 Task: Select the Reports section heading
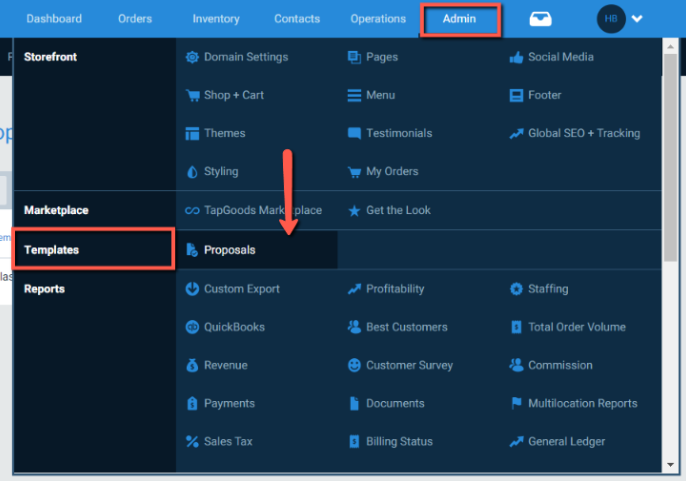44,289
